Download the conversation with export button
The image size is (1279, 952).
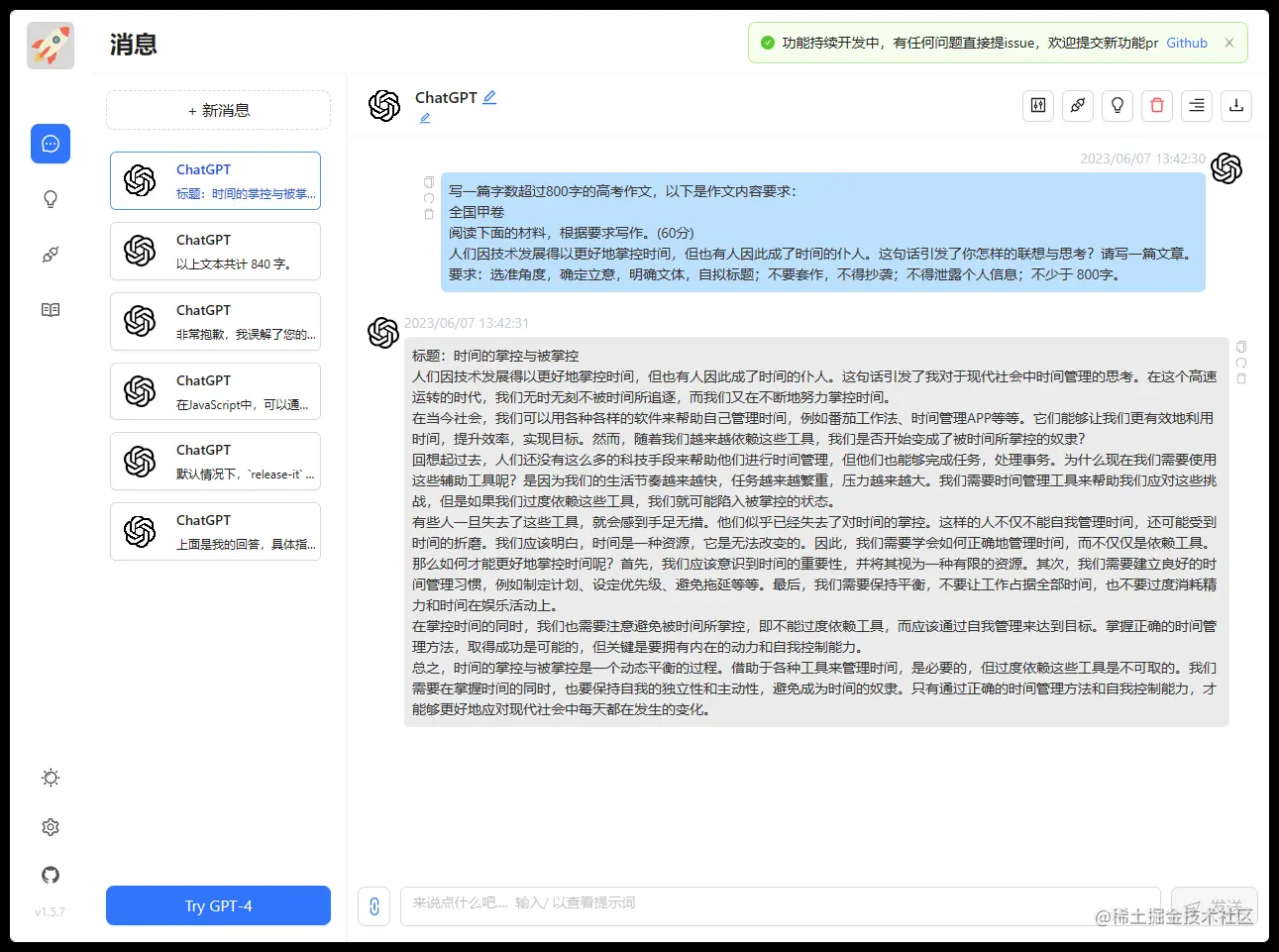pyautogui.click(x=1236, y=105)
